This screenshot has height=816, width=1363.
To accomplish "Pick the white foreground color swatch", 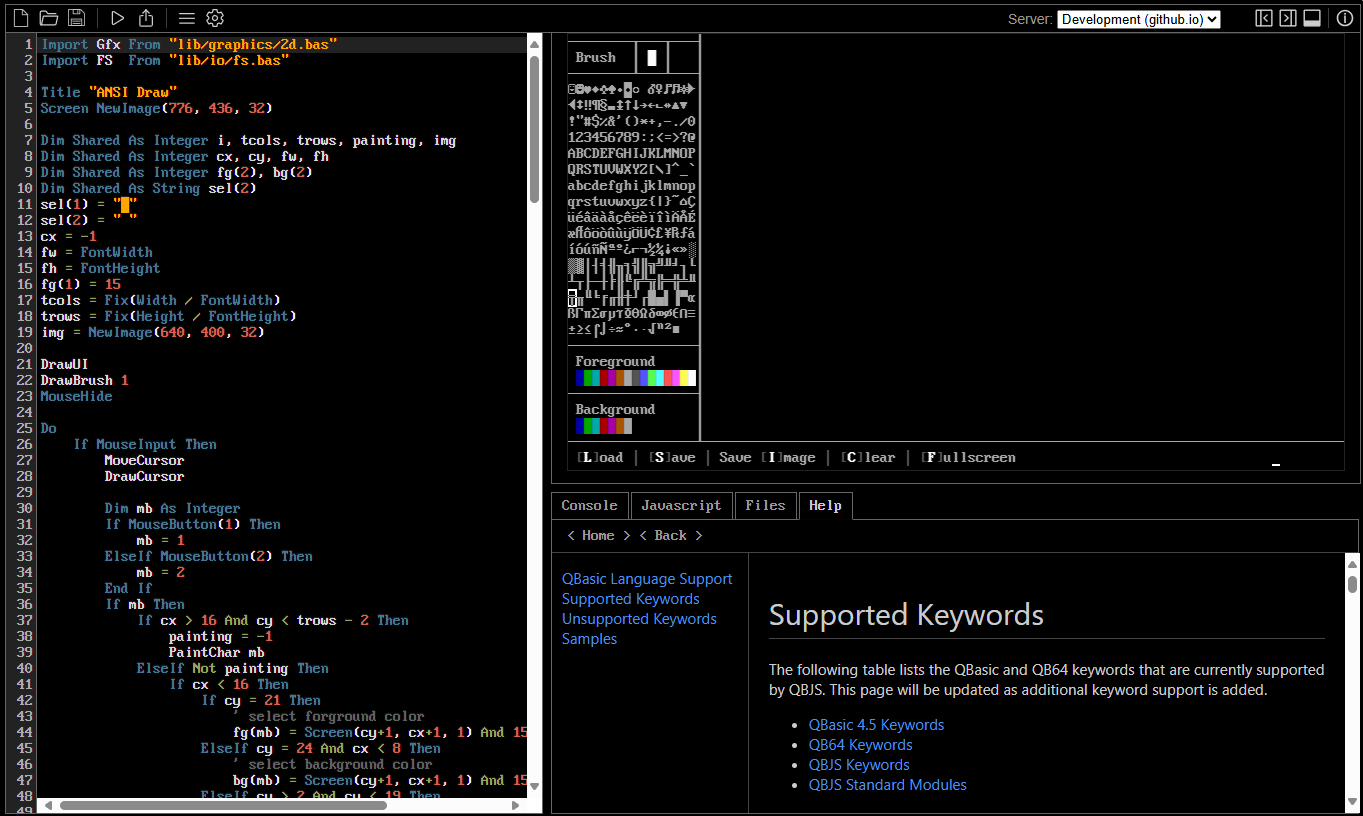I will click(x=692, y=378).
